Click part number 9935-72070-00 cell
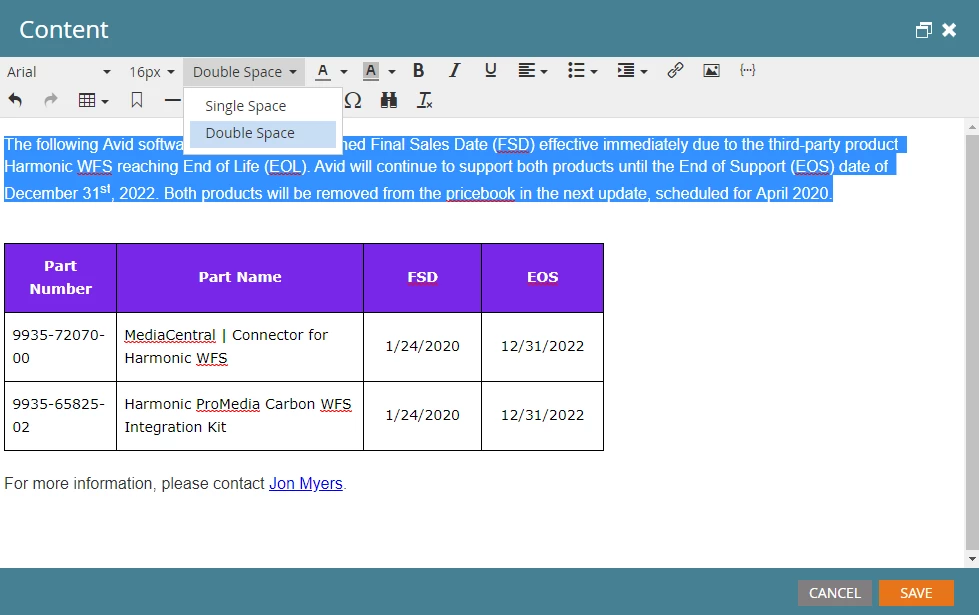 point(61,347)
